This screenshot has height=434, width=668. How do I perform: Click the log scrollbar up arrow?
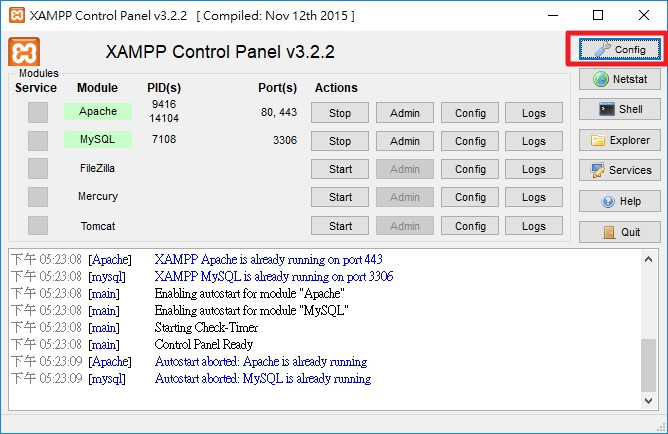pyautogui.click(x=648, y=259)
